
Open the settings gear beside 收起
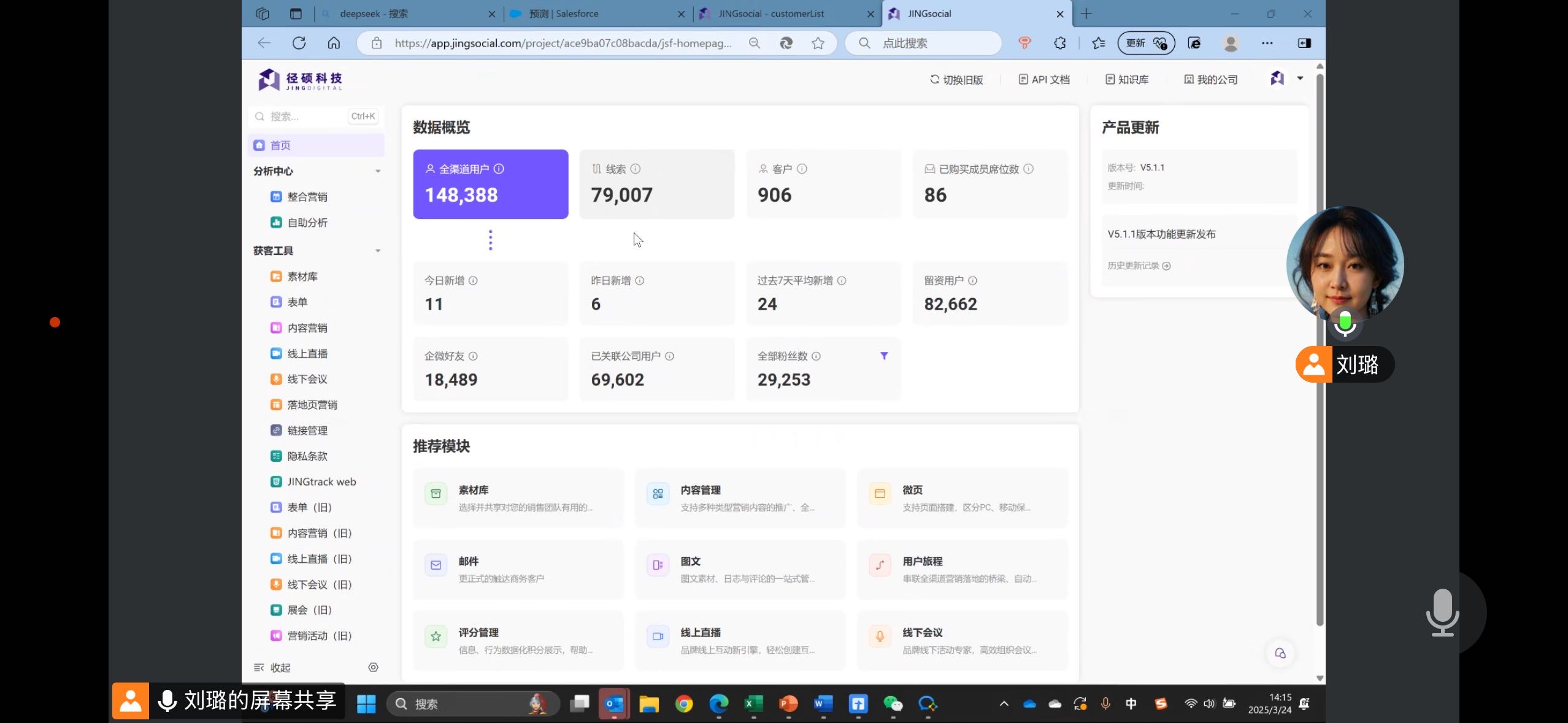(x=373, y=667)
